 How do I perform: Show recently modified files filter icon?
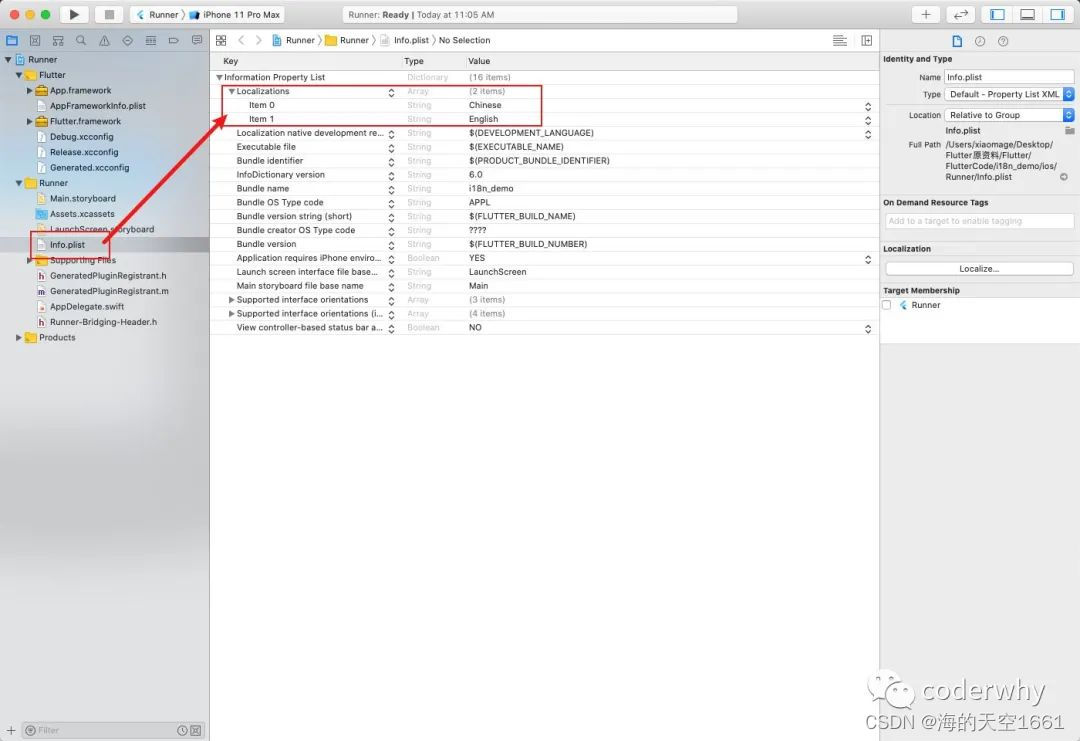click(183, 730)
